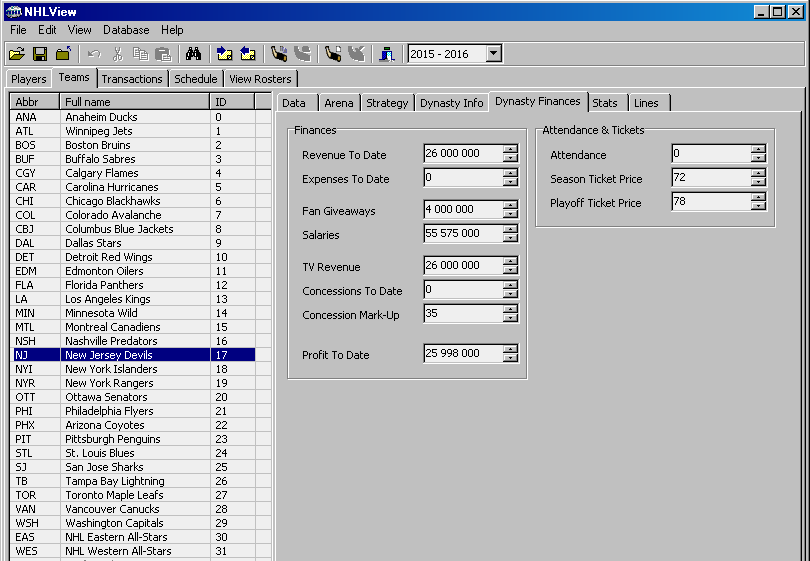Click the exit door icon
Image resolution: width=810 pixels, height=561 pixels.
click(386, 54)
